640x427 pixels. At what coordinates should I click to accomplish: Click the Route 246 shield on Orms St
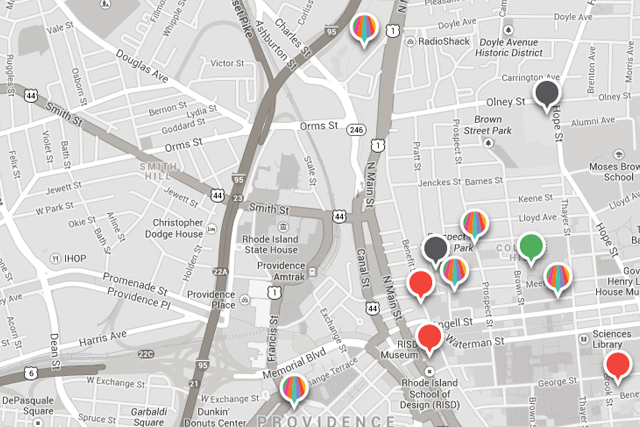pos(355,128)
